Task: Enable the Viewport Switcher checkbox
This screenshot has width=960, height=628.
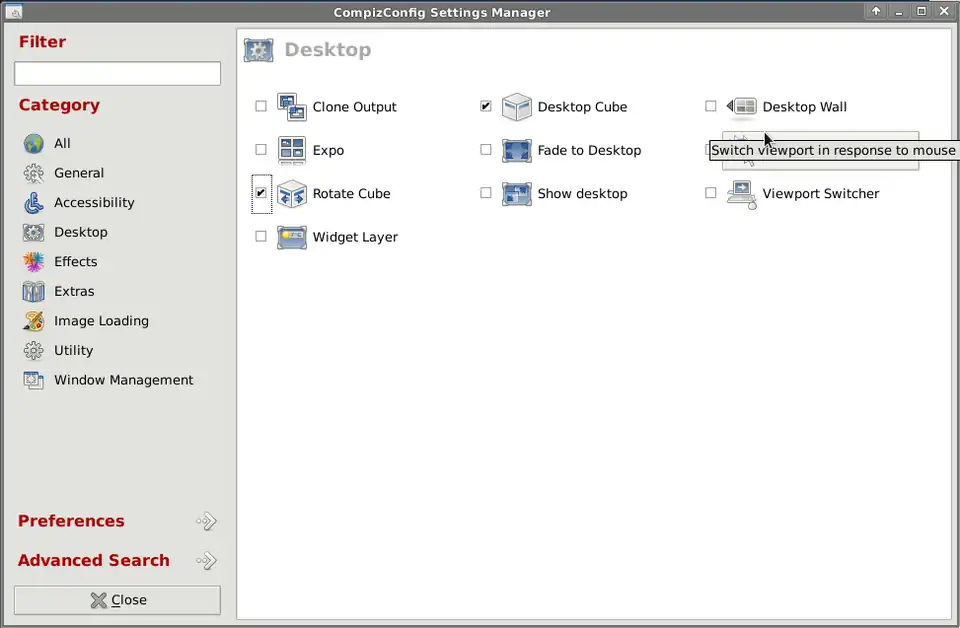Action: click(711, 193)
